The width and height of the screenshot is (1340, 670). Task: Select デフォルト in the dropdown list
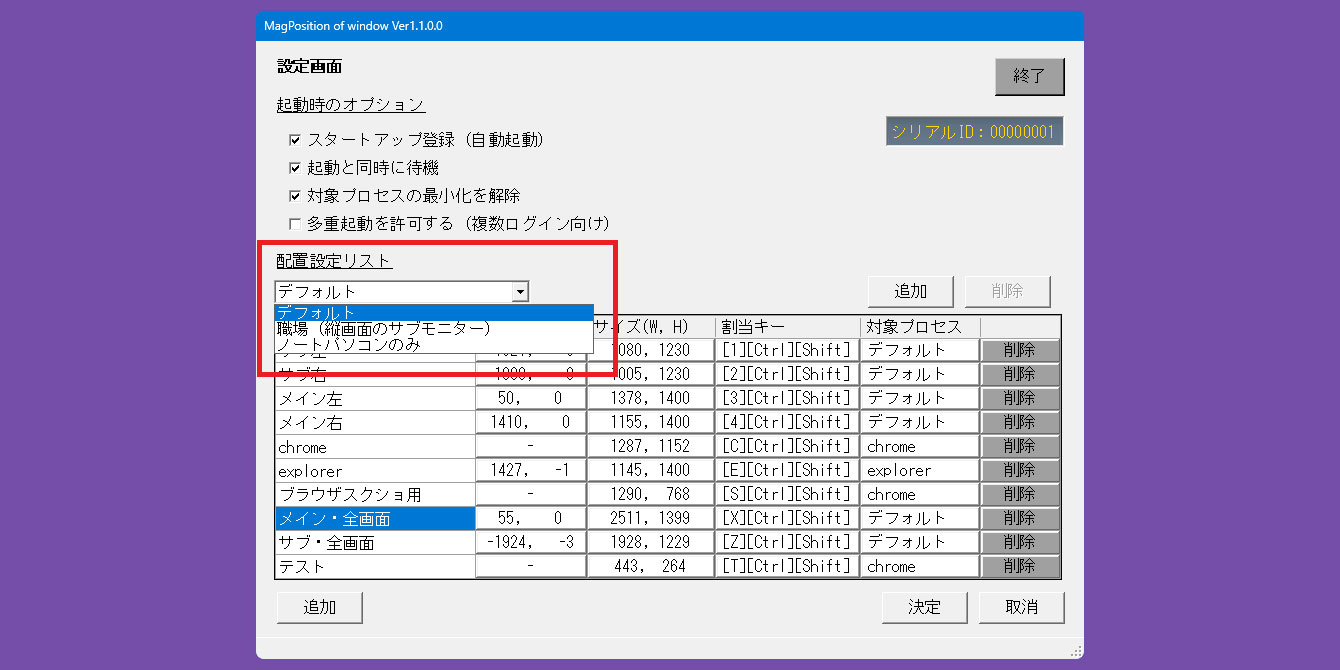click(434, 312)
